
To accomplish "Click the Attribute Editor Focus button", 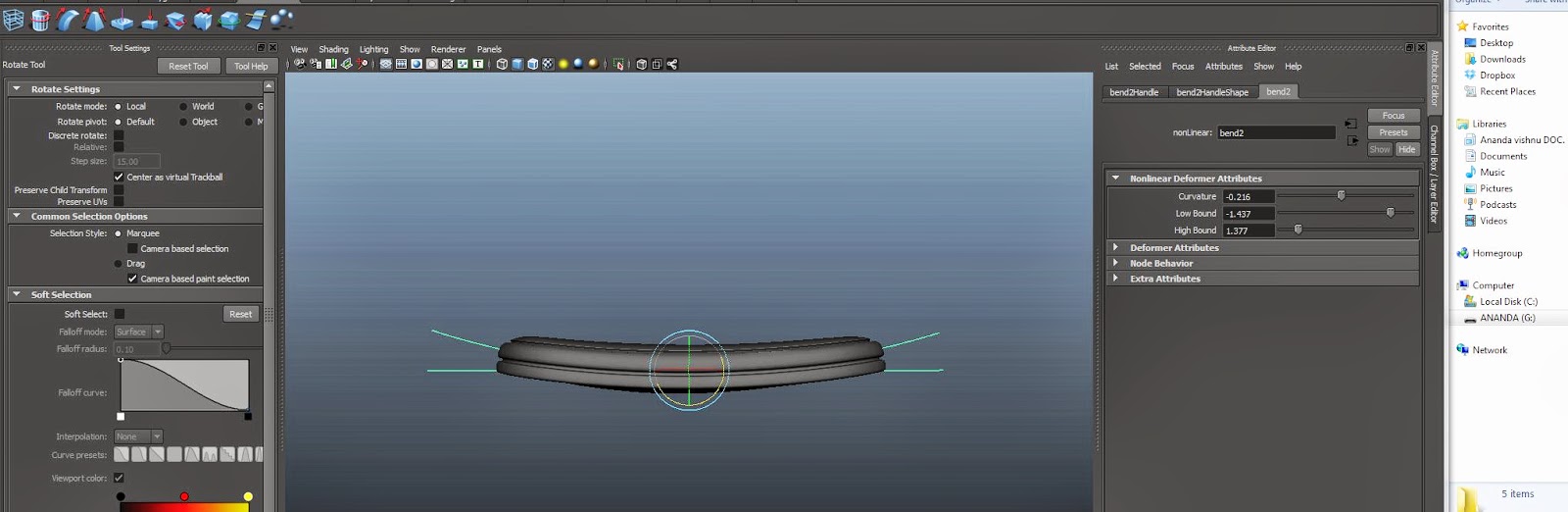I will click(1394, 116).
